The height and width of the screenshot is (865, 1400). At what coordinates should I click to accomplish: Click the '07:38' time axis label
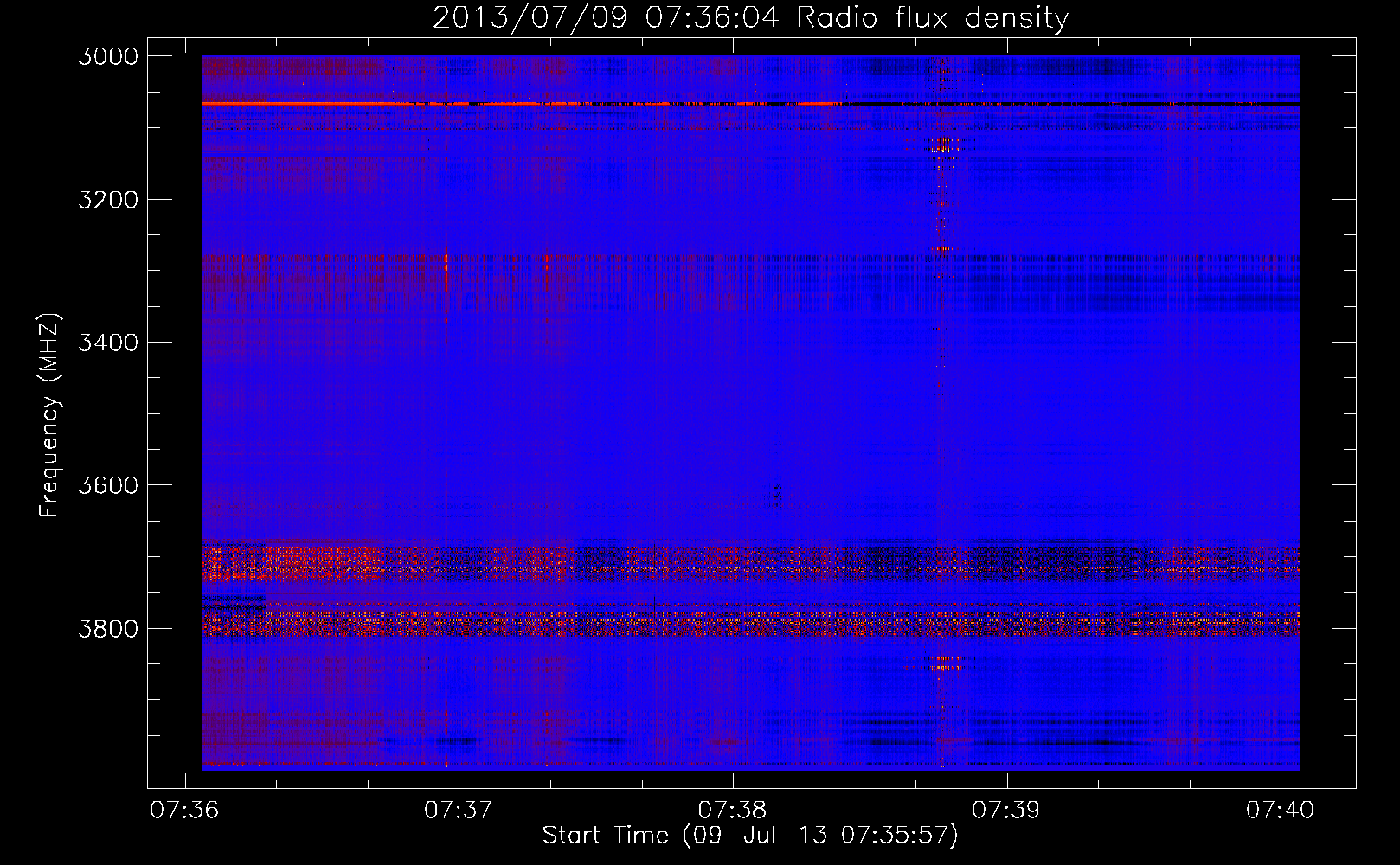733,810
